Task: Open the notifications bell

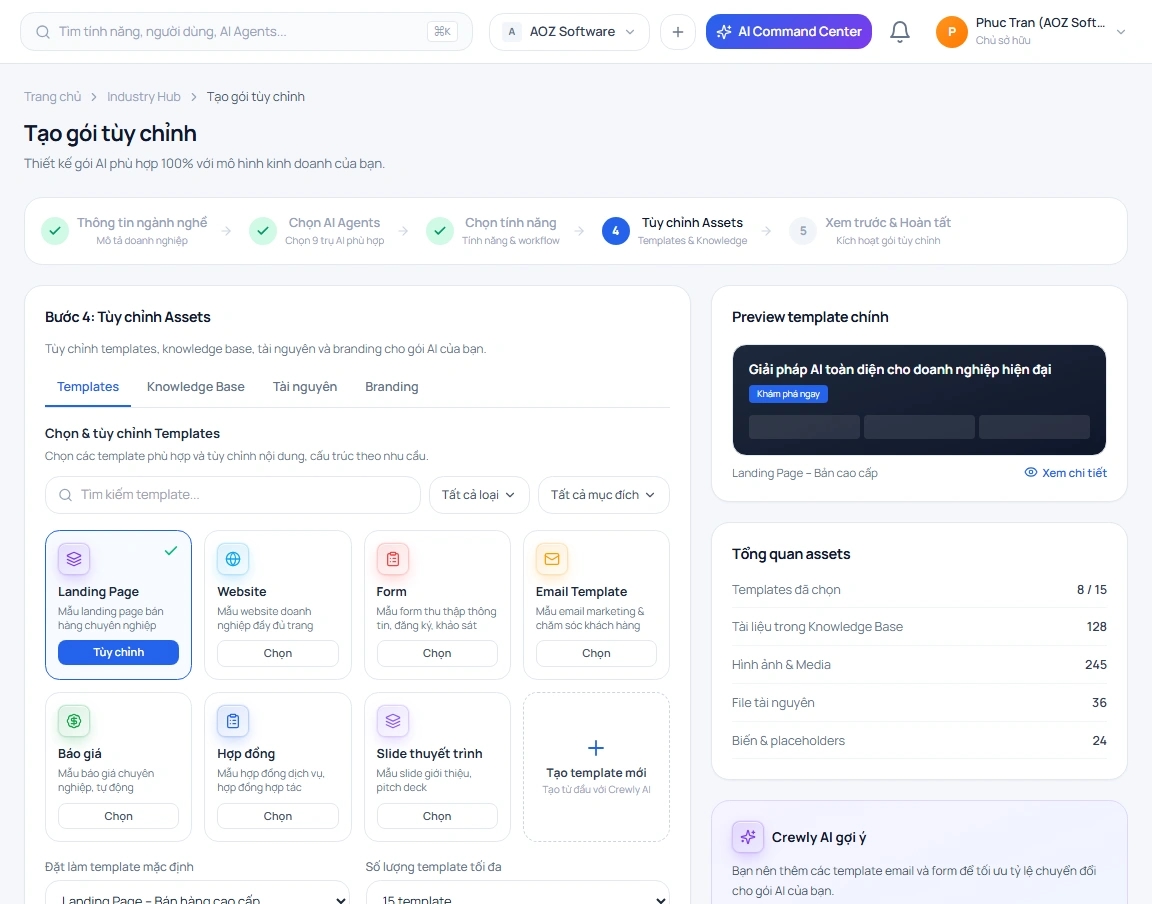Action: pos(899,32)
